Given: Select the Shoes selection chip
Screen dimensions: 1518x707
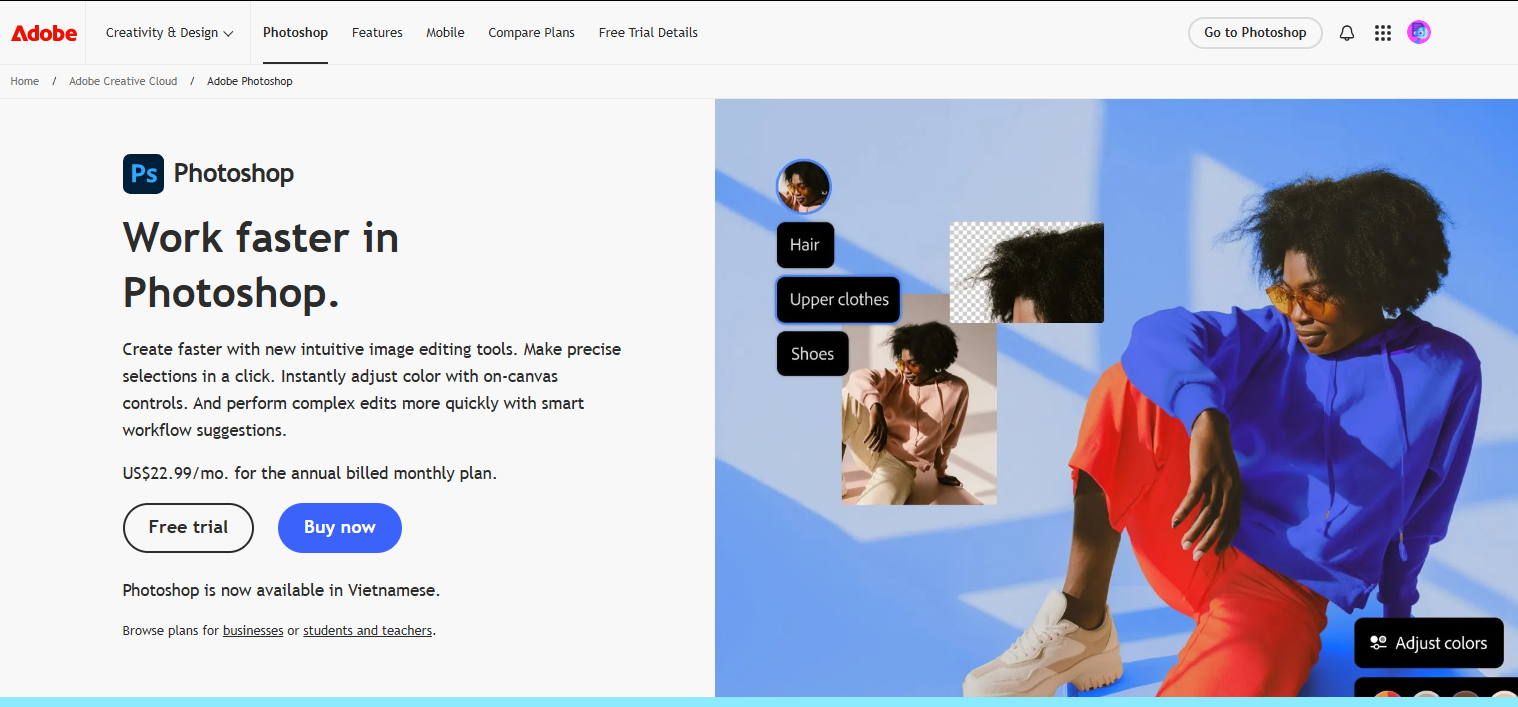Looking at the screenshot, I should 812,354.
